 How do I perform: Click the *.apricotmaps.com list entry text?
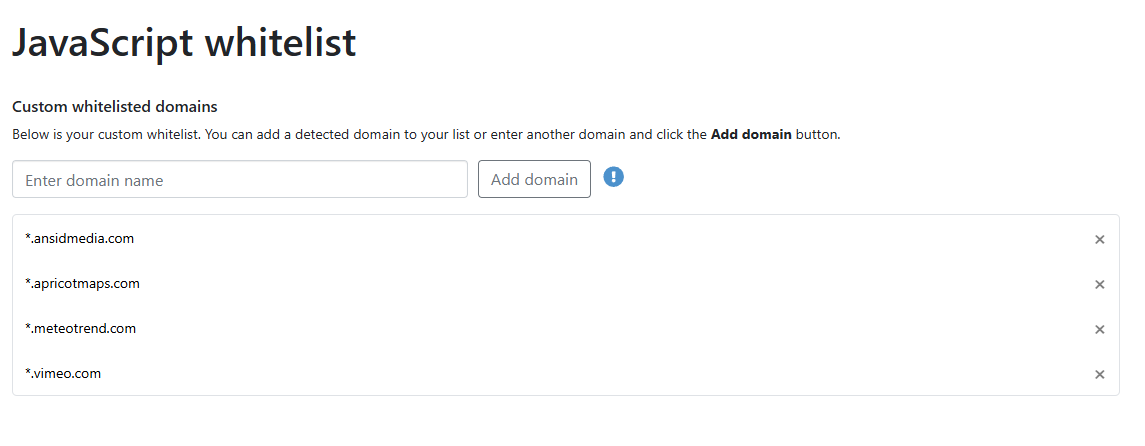click(x=83, y=284)
